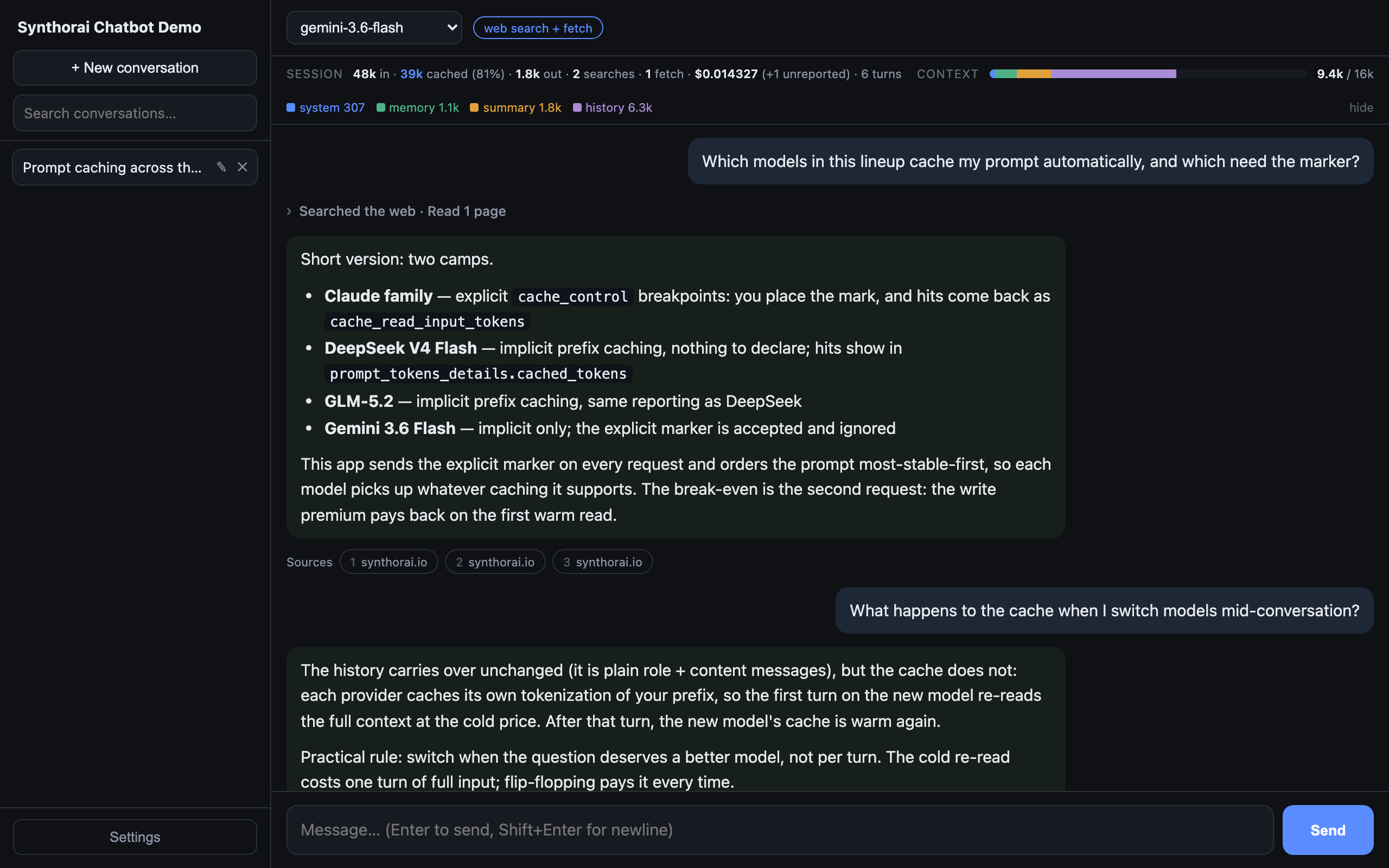
Task: Click the 'Practical rule' paragraph
Action: click(655, 769)
